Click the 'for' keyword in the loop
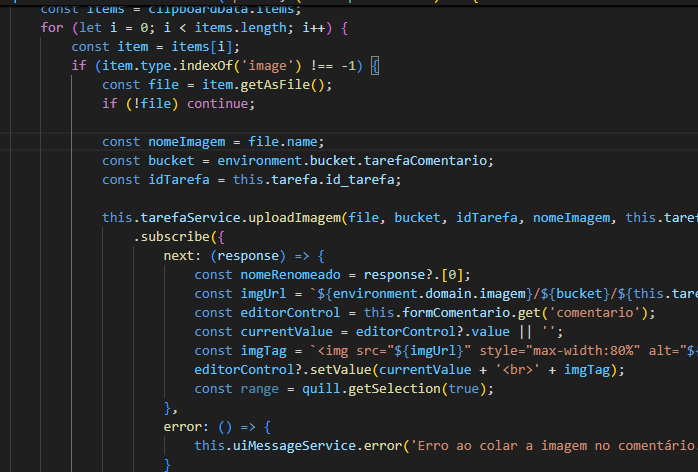Image resolution: width=698 pixels, height=472 pixels. [52, 28]
